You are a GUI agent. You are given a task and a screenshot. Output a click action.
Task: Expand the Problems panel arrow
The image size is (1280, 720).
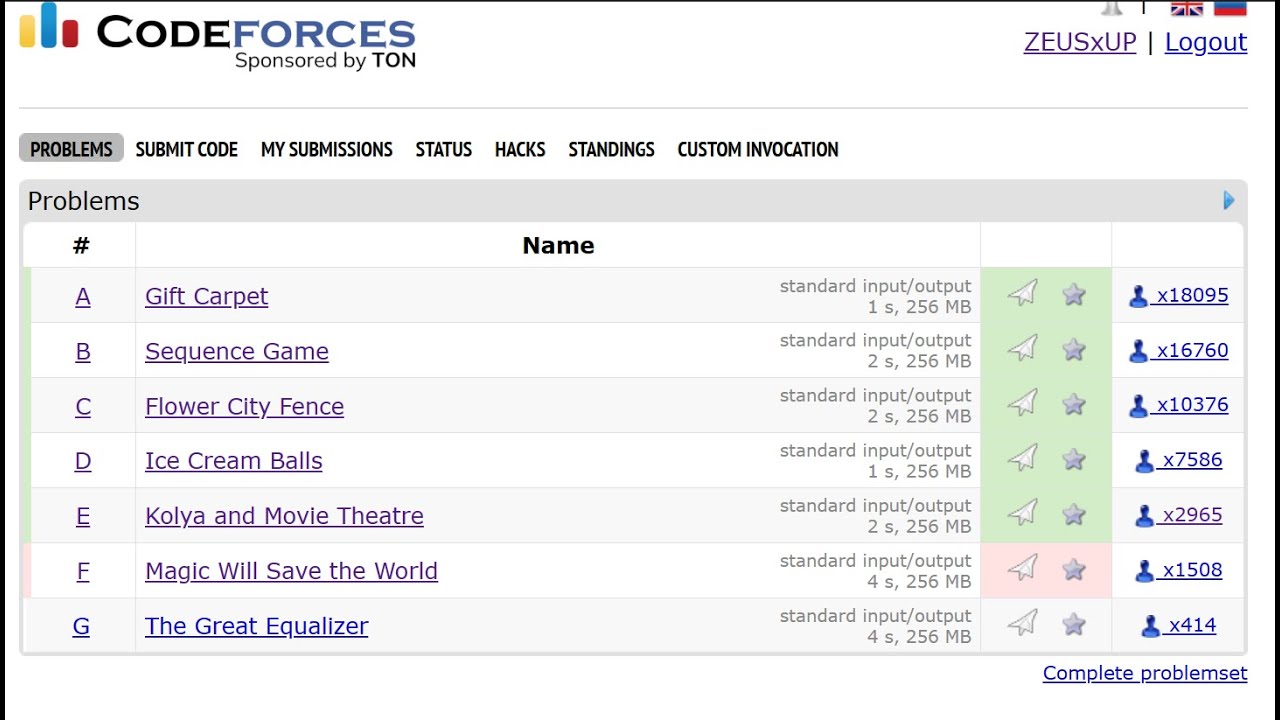point(1229,200)
